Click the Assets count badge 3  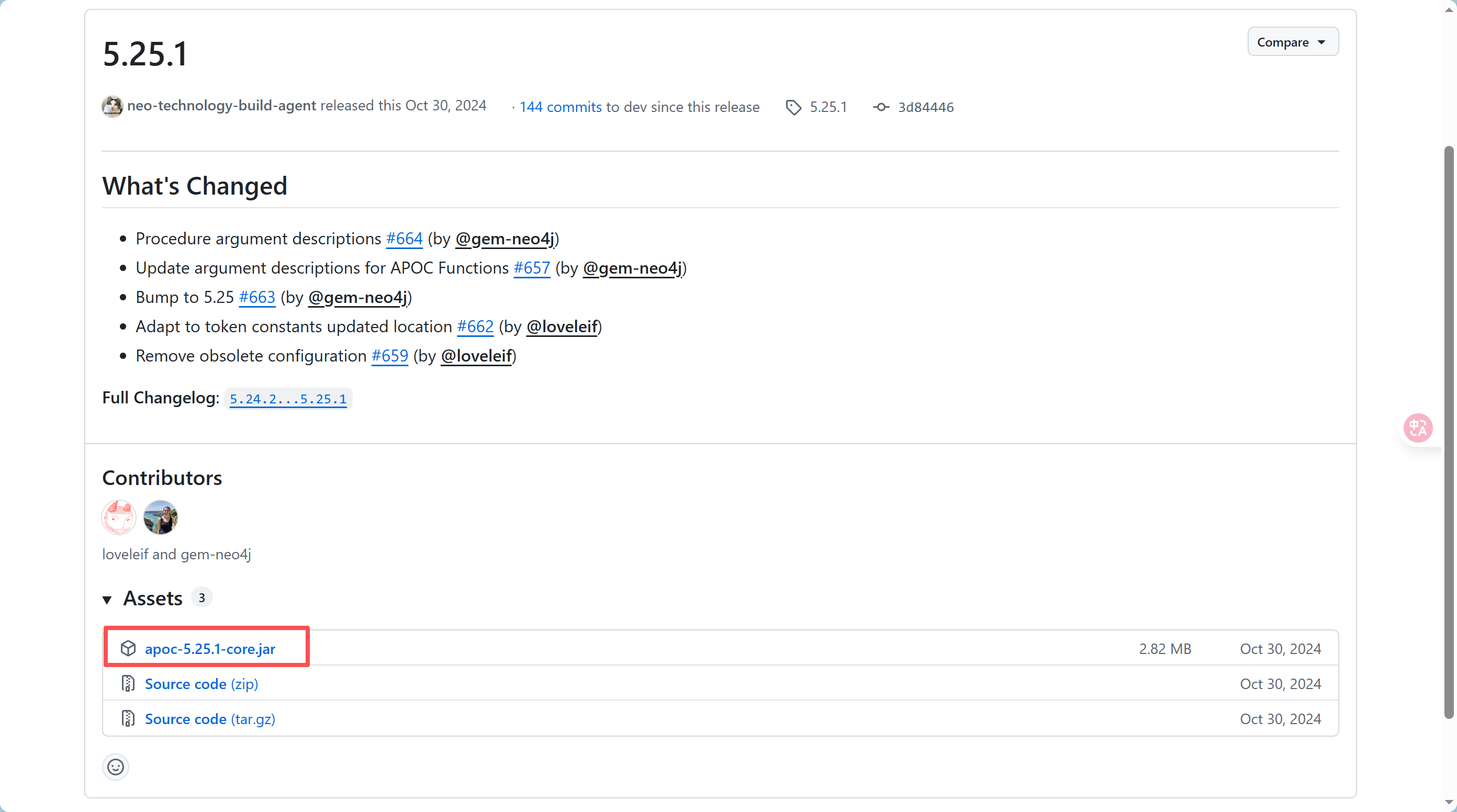click(202, 597)
